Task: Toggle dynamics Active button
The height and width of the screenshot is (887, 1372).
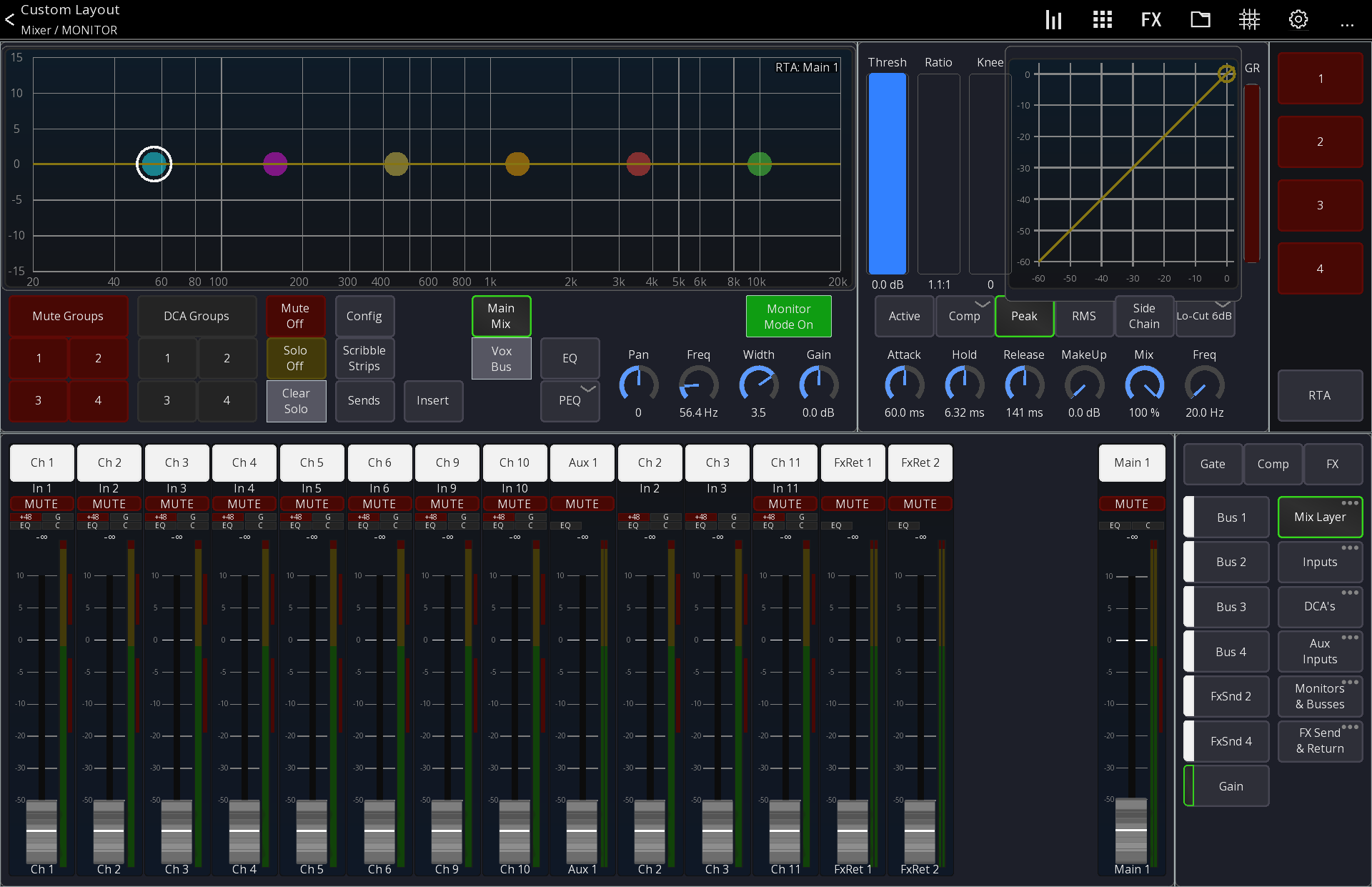Action: click(x=904, y=316)
